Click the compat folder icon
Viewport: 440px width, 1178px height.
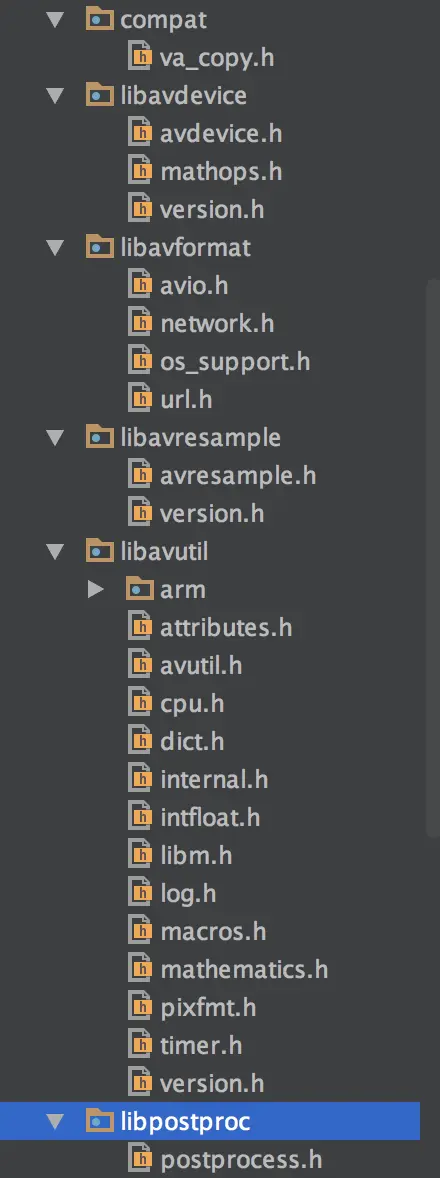click(x=101, y=20)
